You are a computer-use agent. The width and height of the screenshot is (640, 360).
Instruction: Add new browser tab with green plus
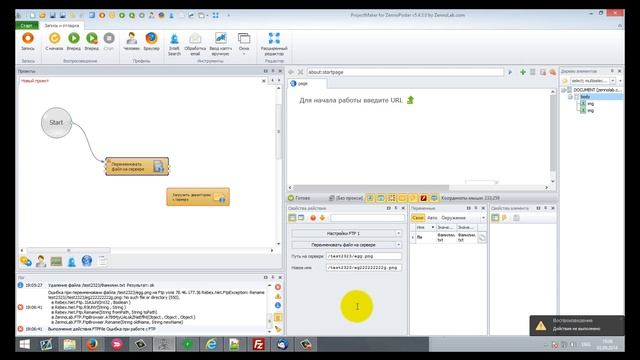[522, 72]
